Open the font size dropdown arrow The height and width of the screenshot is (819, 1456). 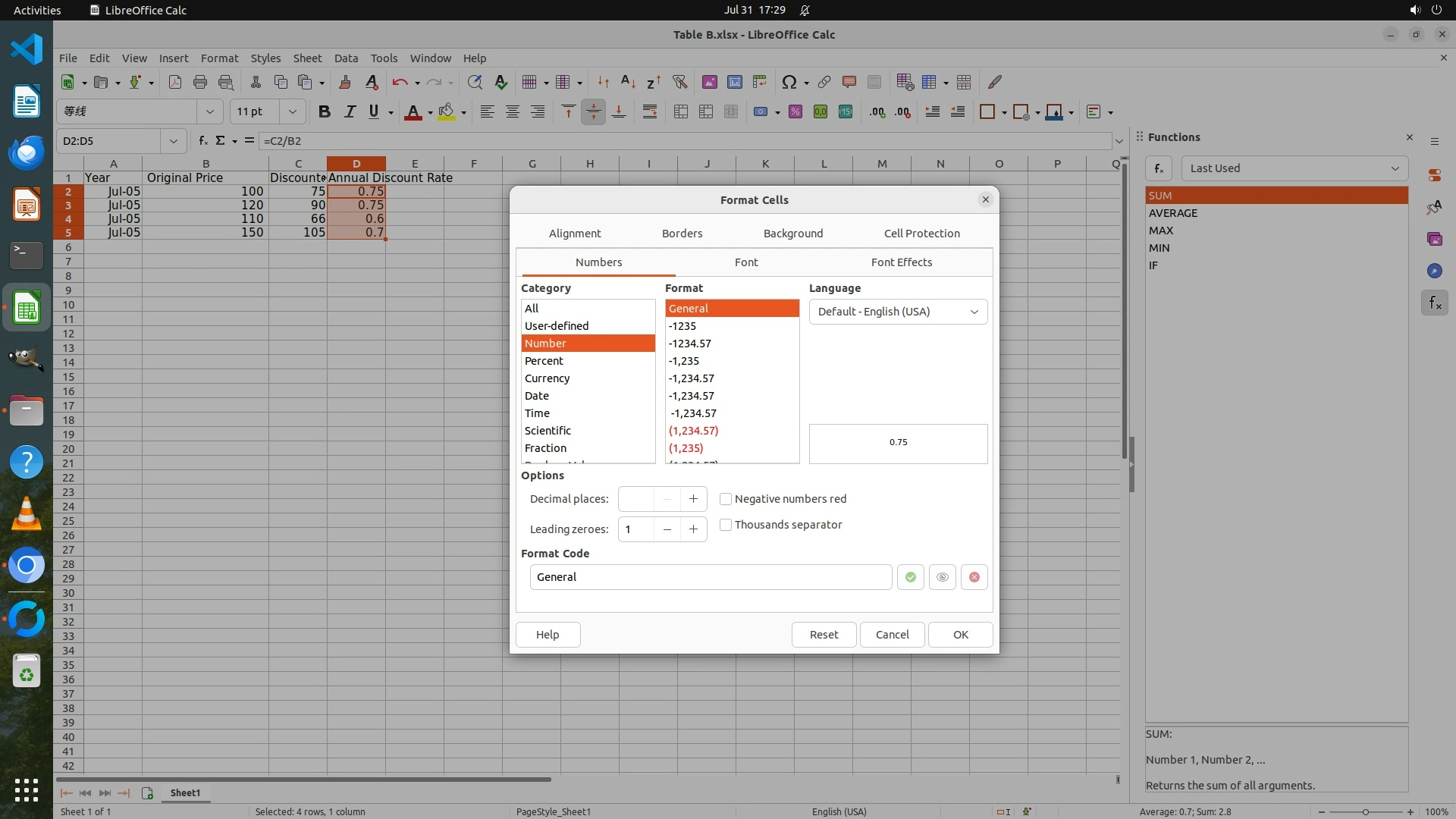tap(292, 112)
